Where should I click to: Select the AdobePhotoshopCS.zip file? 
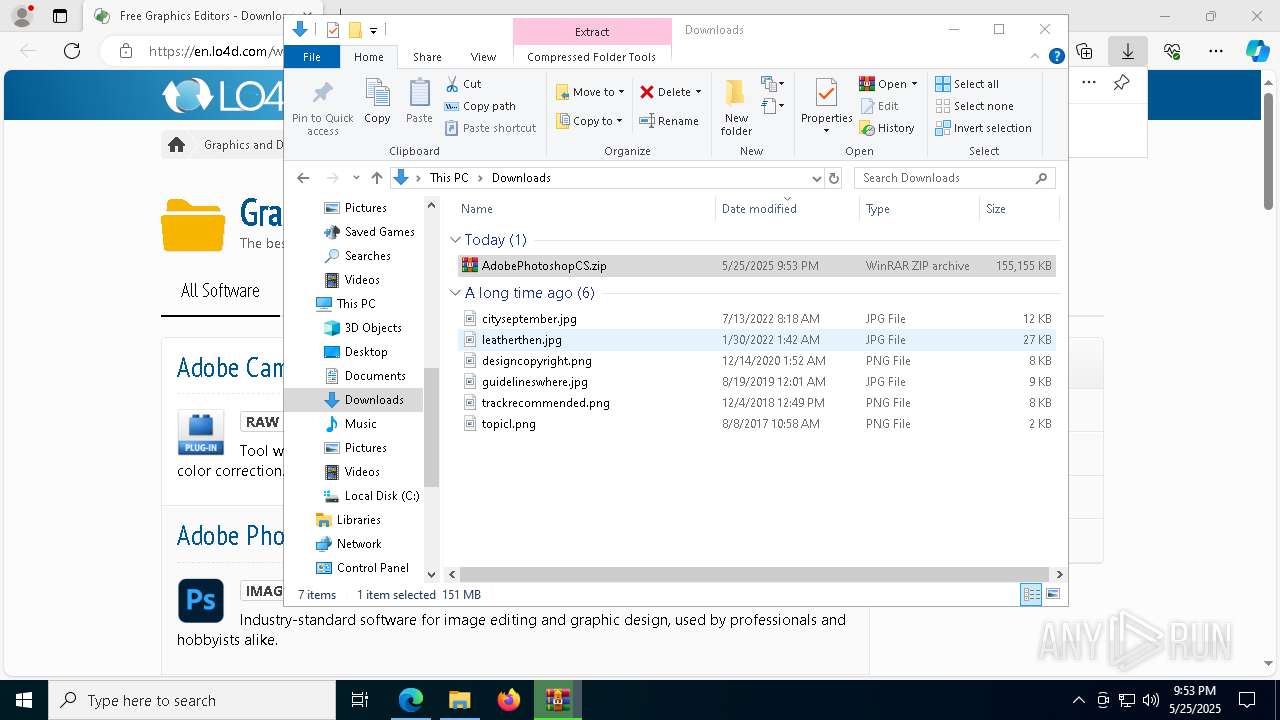[x=757, y=266]
